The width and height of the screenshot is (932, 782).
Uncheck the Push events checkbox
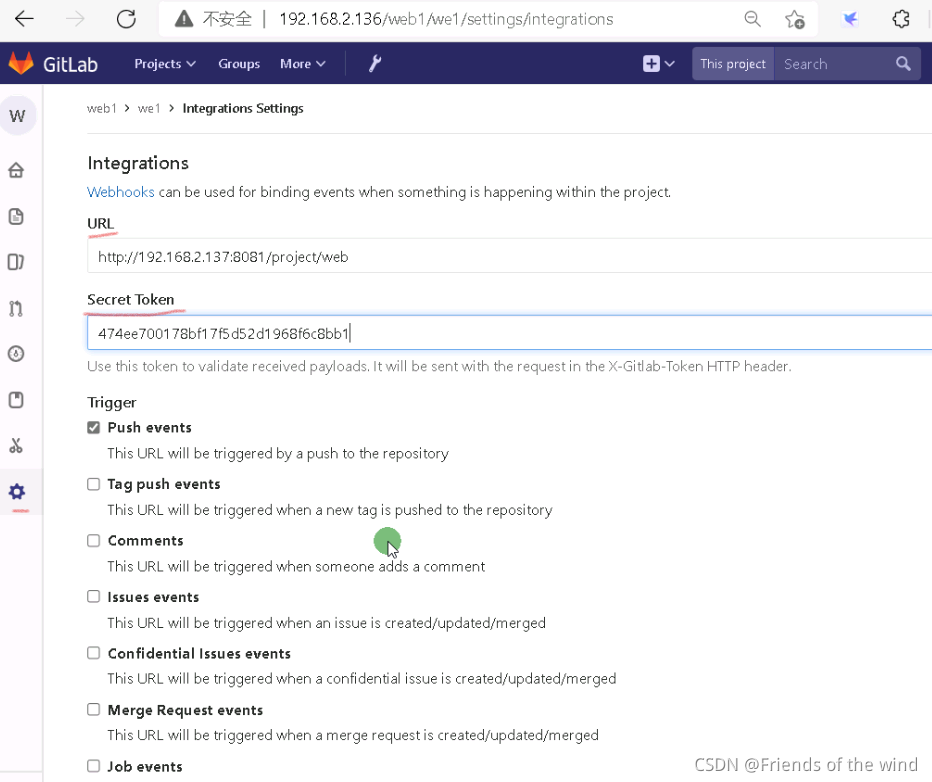pos(93,428)
